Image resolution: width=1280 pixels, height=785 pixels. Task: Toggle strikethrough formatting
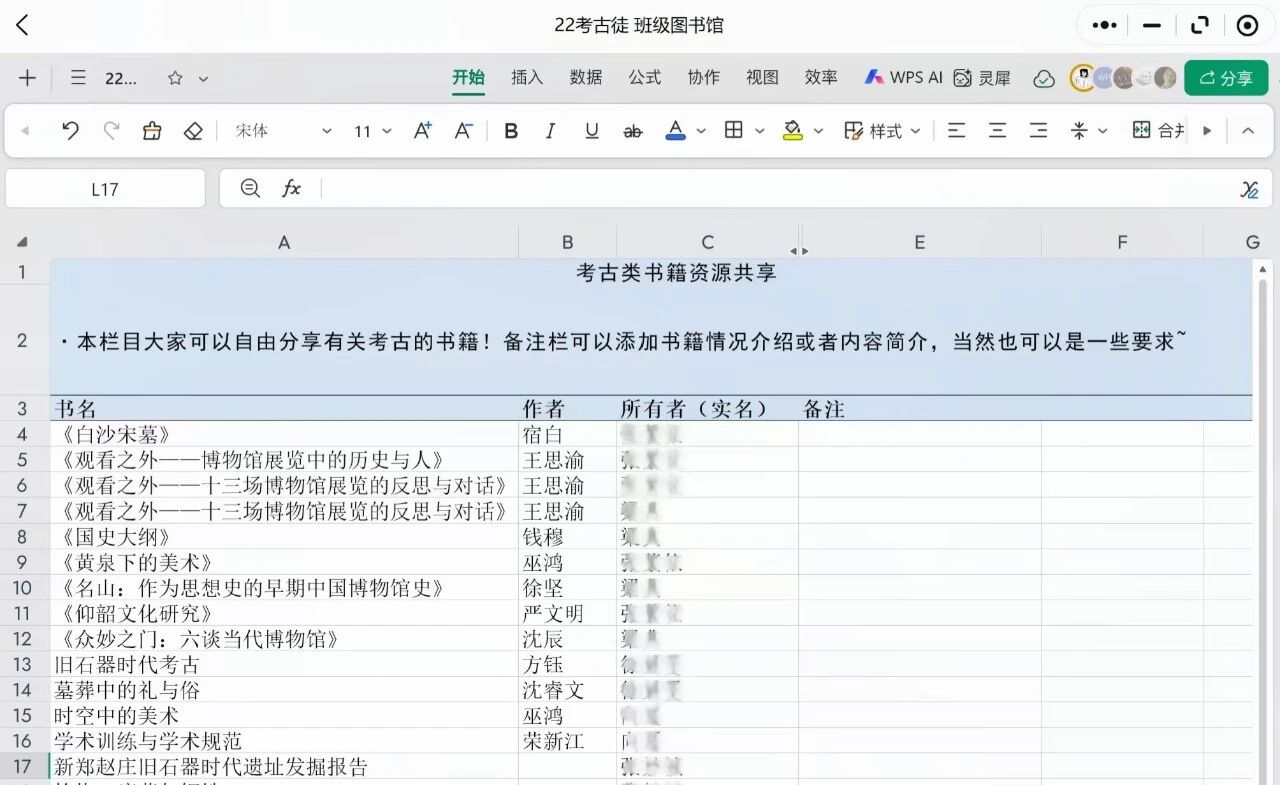pos(632,131)
